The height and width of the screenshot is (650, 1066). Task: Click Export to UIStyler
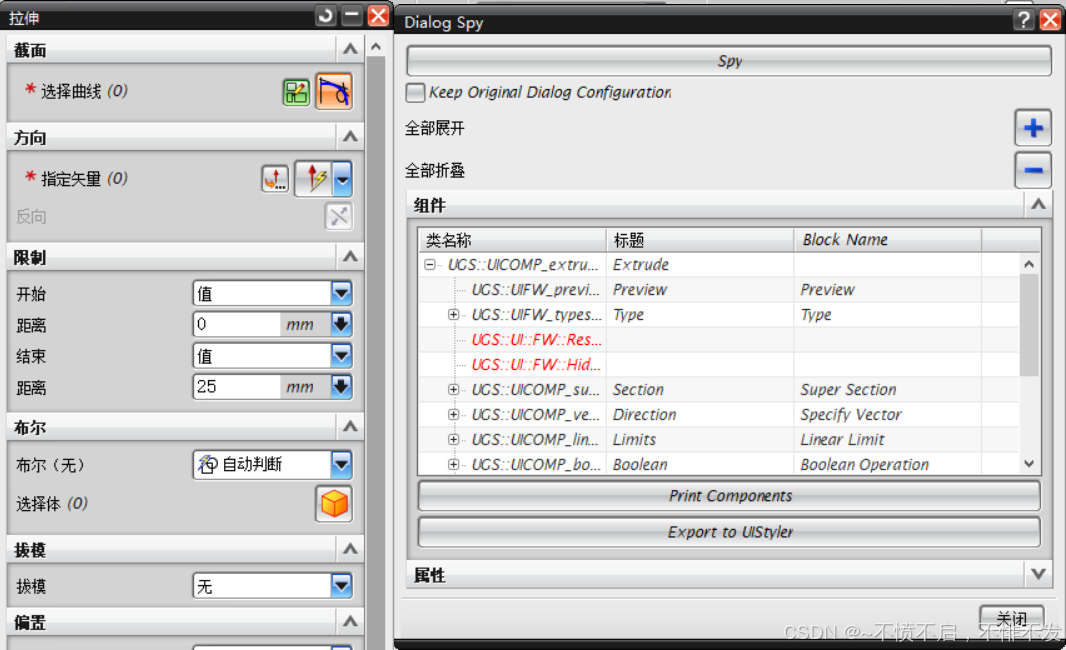pos(728,532)
